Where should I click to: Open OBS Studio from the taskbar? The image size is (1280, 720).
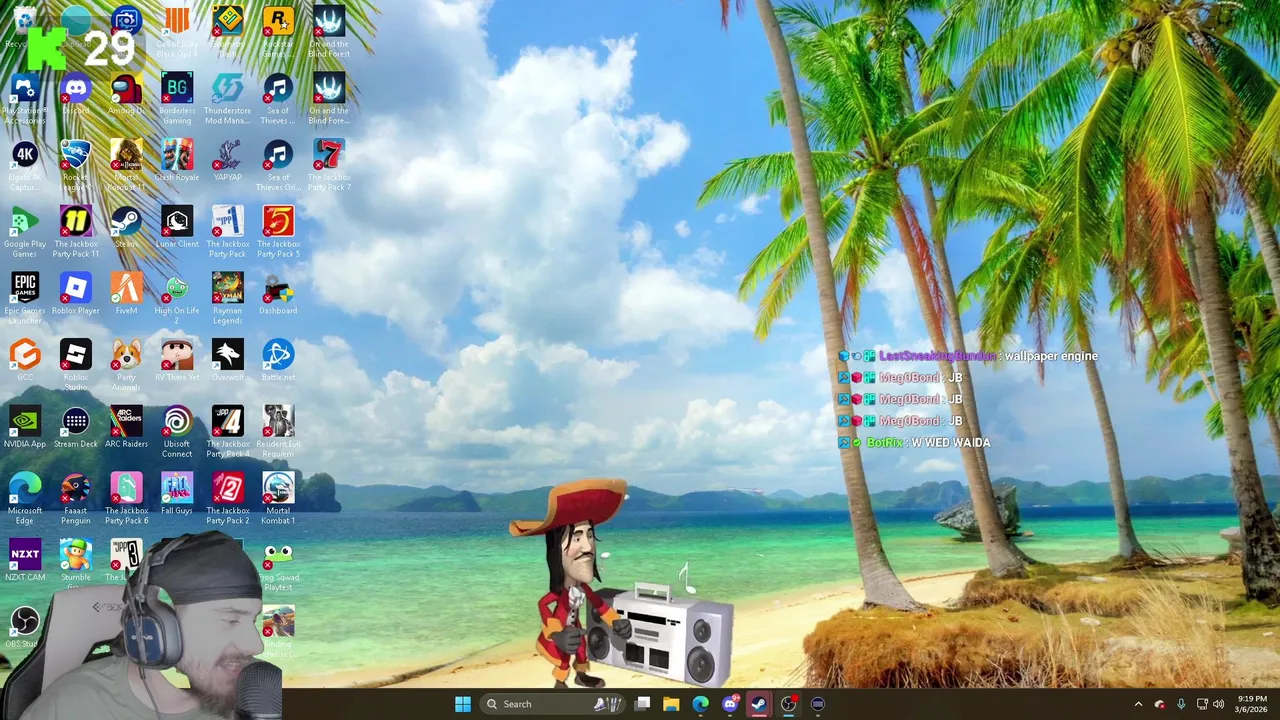pyautogui.click(x=788, y=704)
